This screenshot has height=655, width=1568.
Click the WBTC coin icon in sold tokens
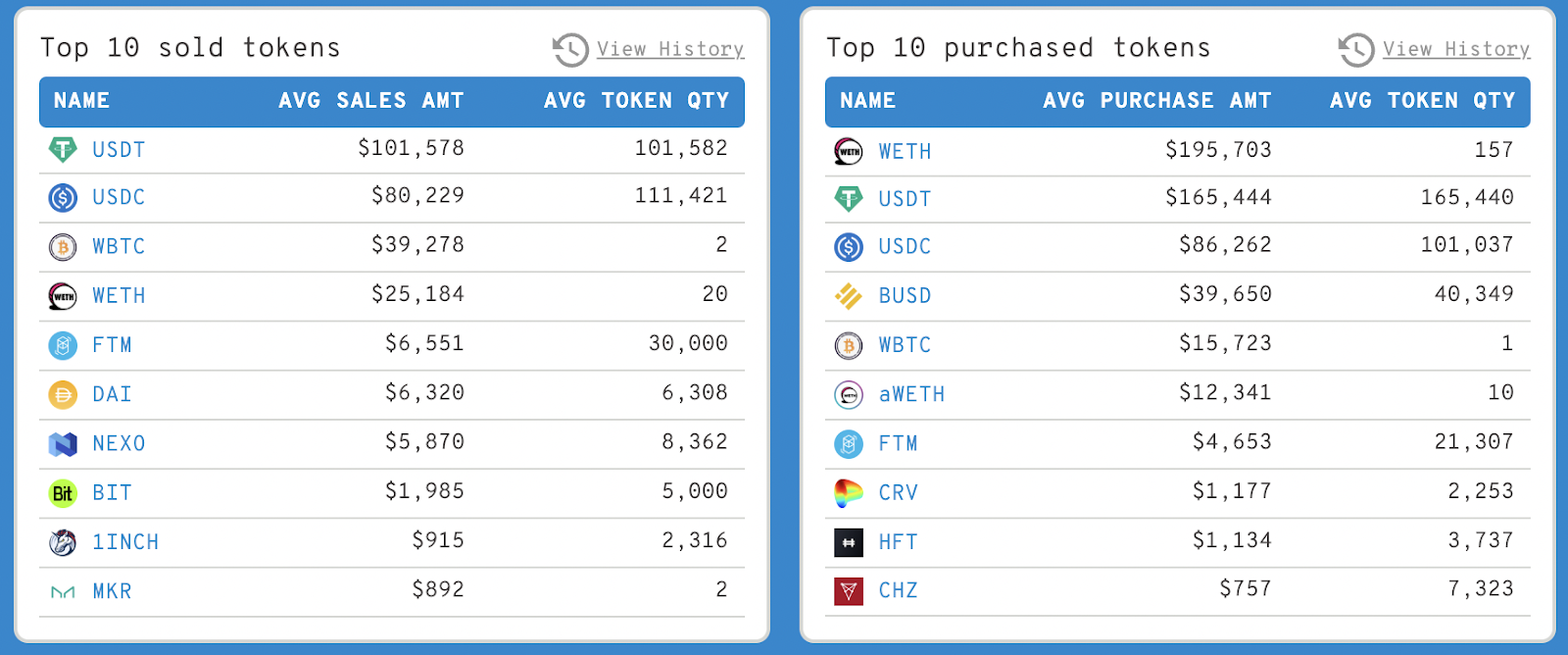(63, 247)
